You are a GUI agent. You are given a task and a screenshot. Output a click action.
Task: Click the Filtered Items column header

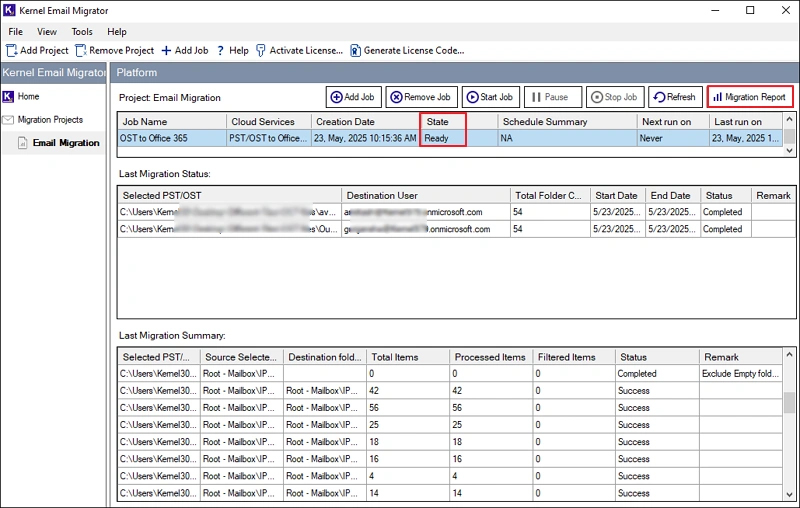pyautogui.click(x=573, y=357)
